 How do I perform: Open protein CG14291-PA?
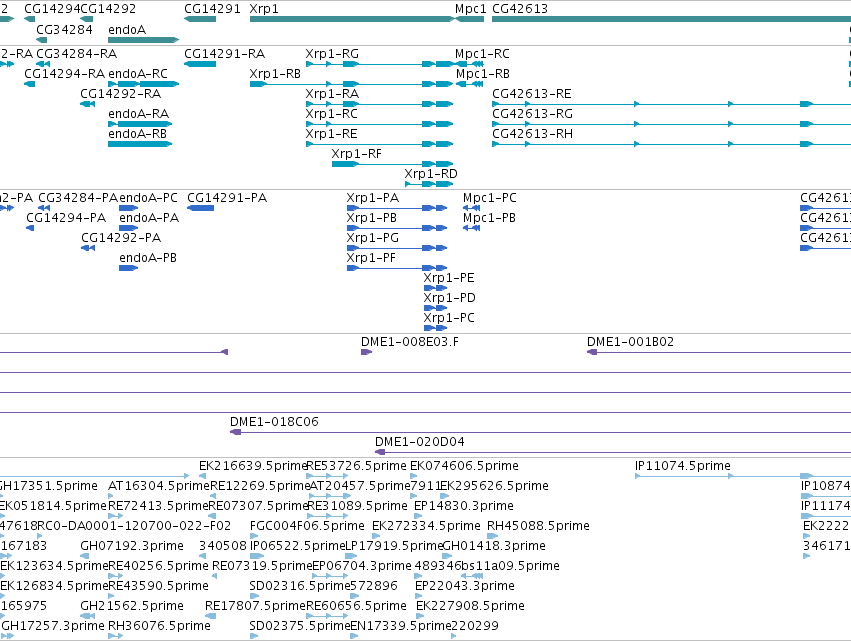[227, 198]
